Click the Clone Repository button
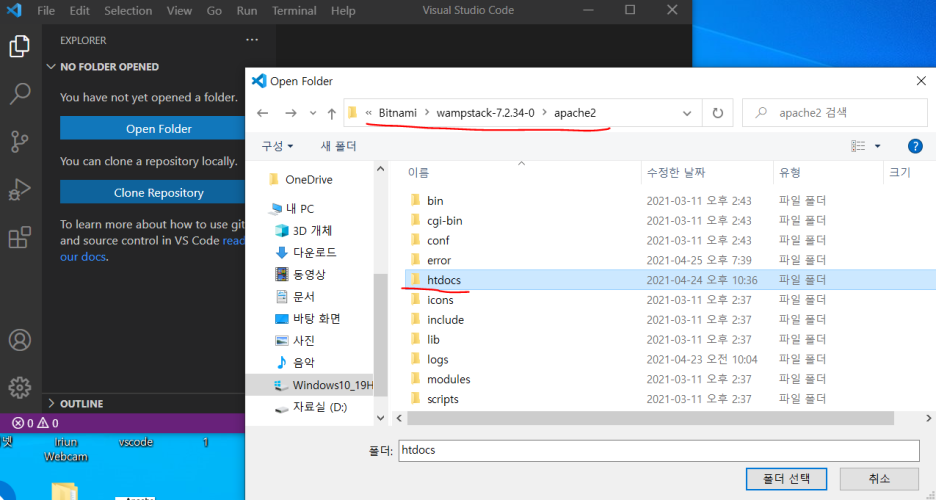The width and height of the screenshot is (936, 500). tap(153, 193)
